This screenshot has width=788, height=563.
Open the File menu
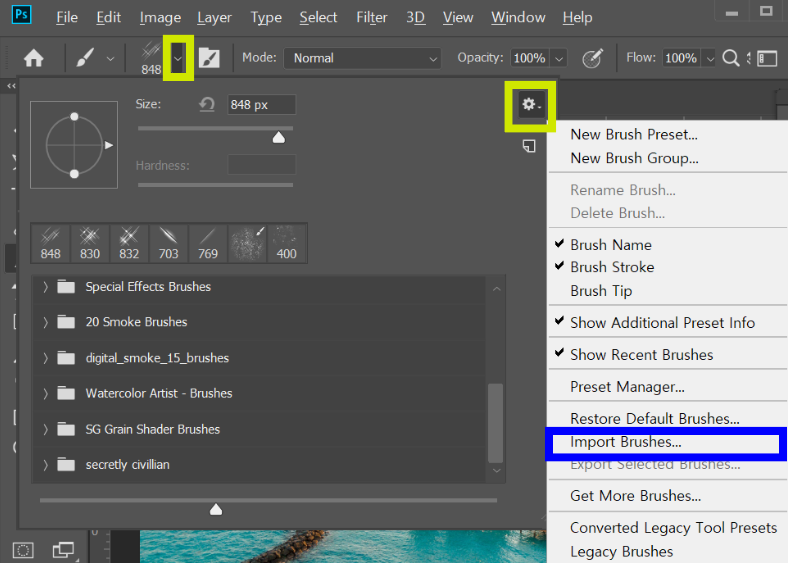point(67,18)
